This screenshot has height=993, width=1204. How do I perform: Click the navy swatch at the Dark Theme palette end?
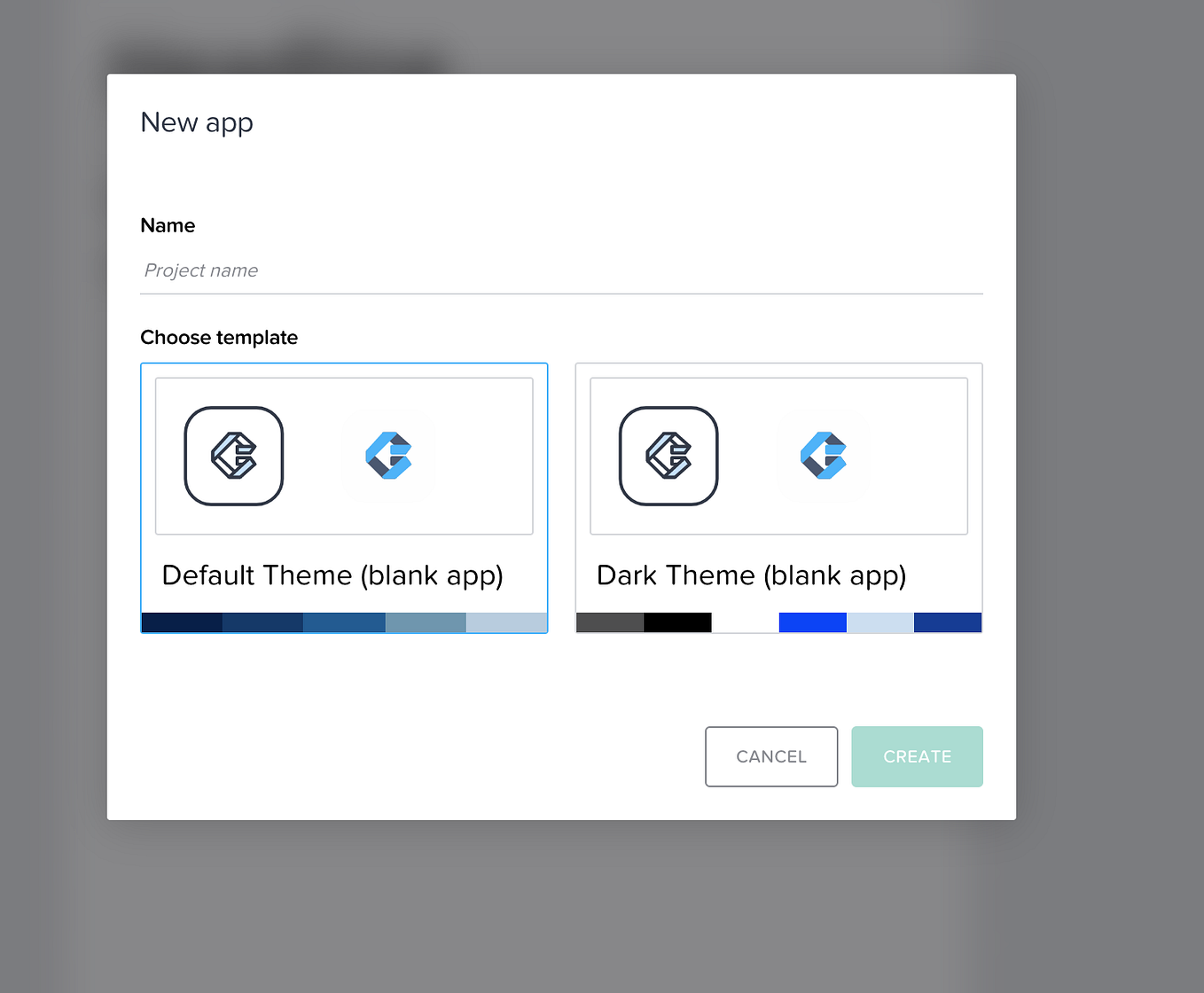point(947,622)
